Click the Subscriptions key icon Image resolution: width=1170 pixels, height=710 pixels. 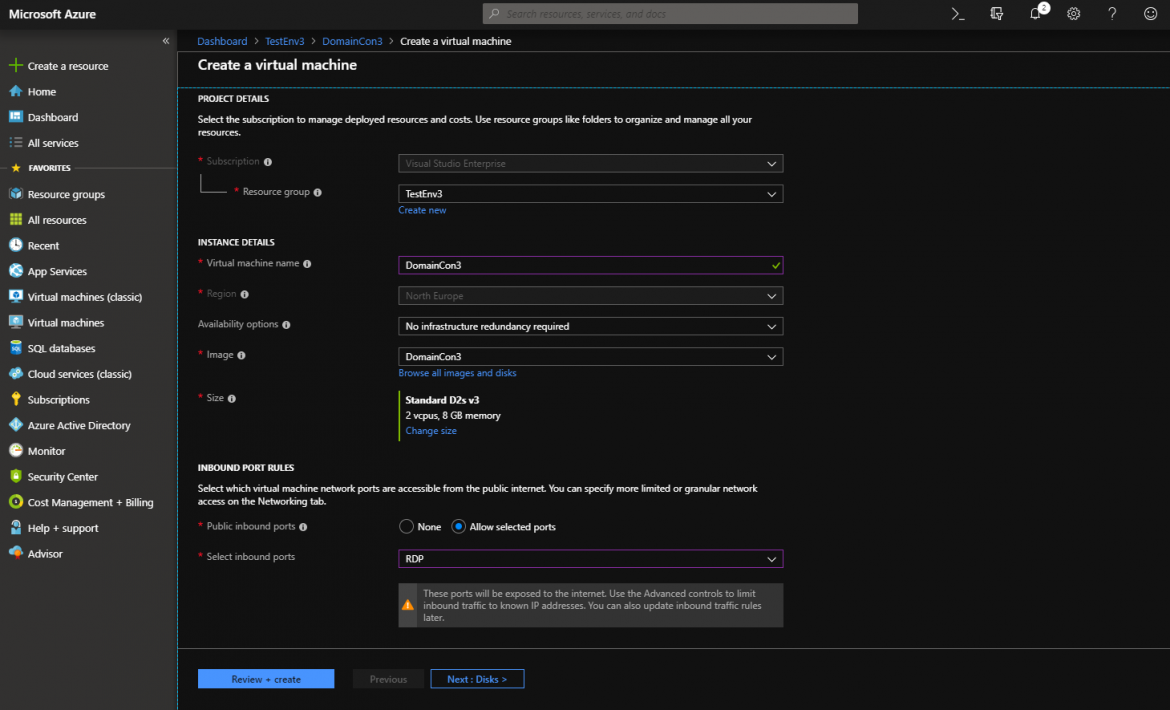click(x=15, y=399)
